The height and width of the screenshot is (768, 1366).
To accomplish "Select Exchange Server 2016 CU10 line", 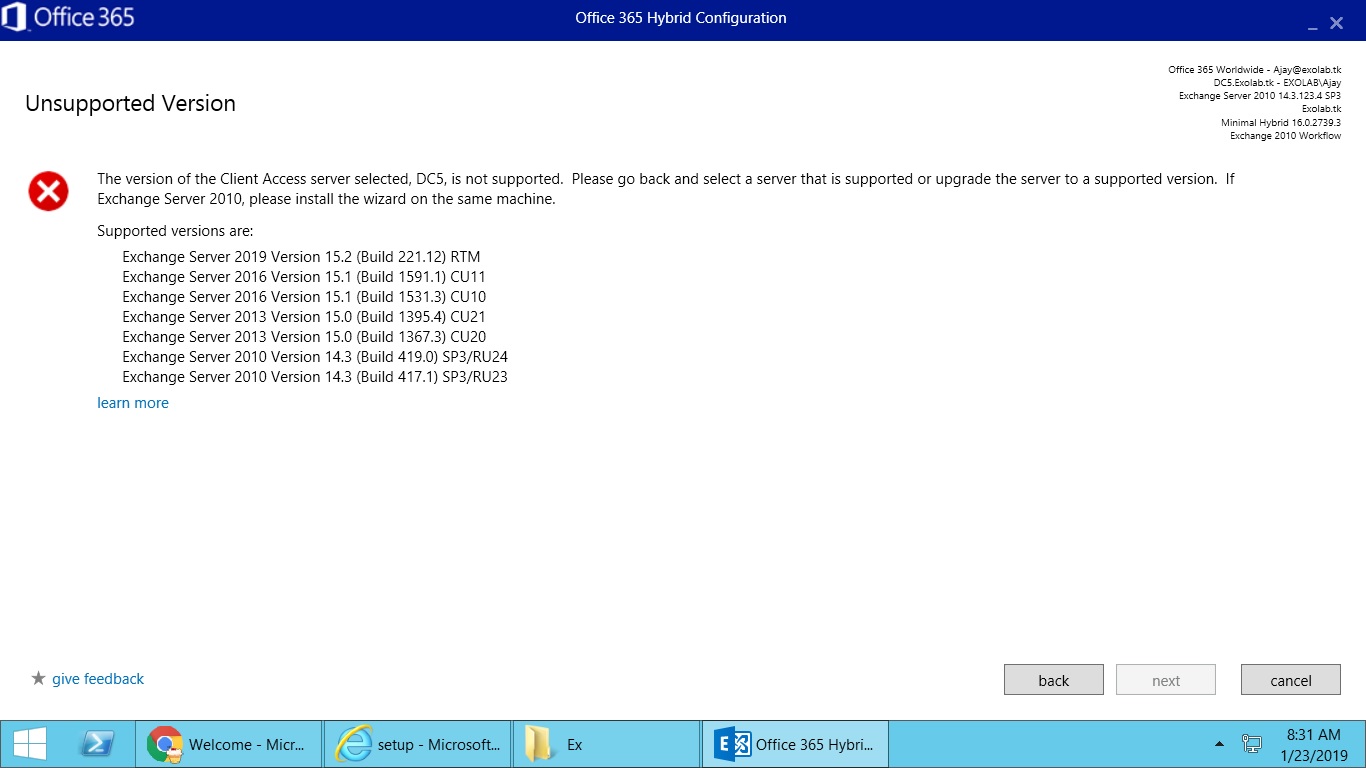I will click(304, 297).
